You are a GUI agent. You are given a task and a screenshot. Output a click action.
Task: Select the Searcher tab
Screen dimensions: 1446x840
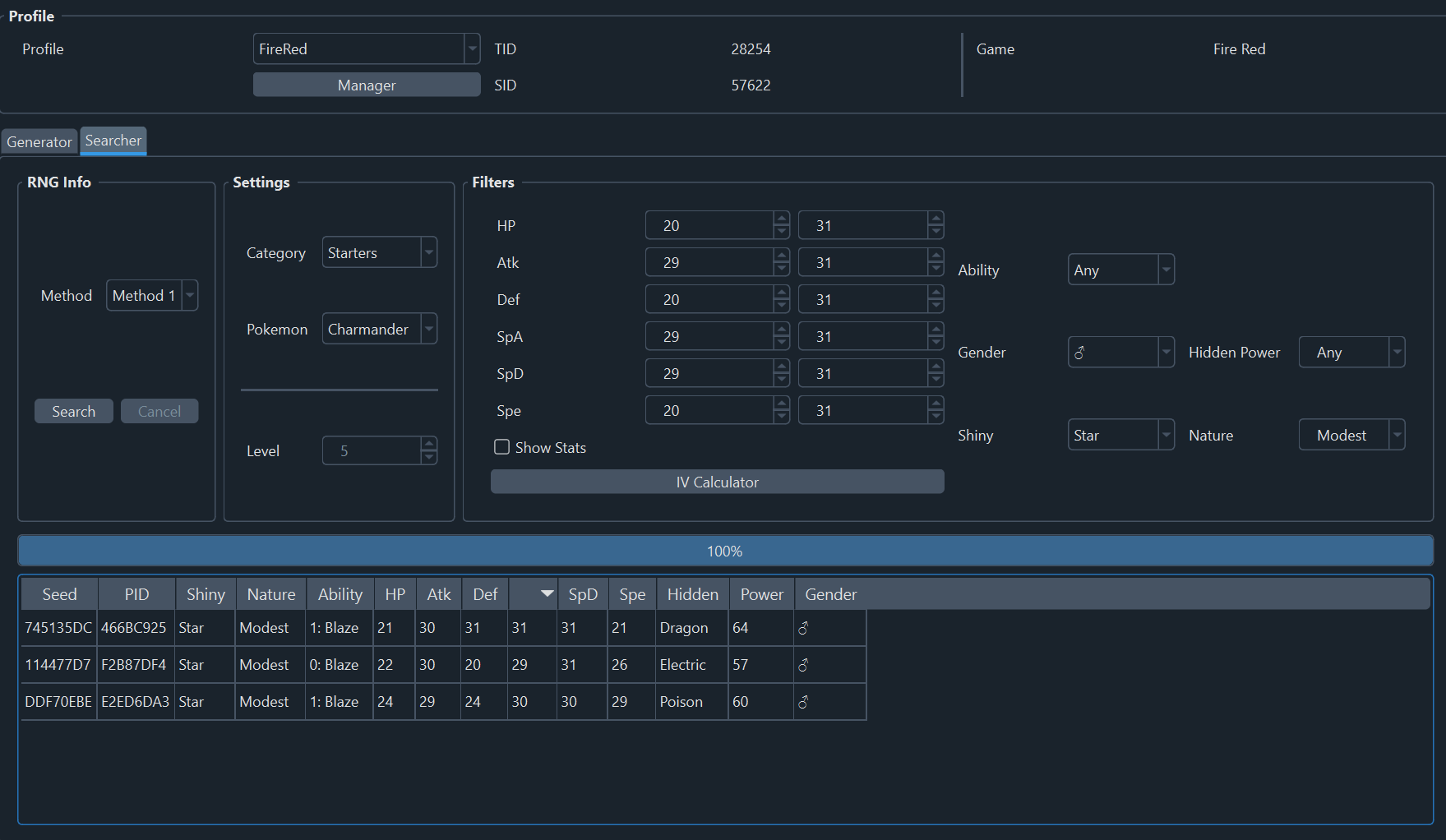pos(113,141)
